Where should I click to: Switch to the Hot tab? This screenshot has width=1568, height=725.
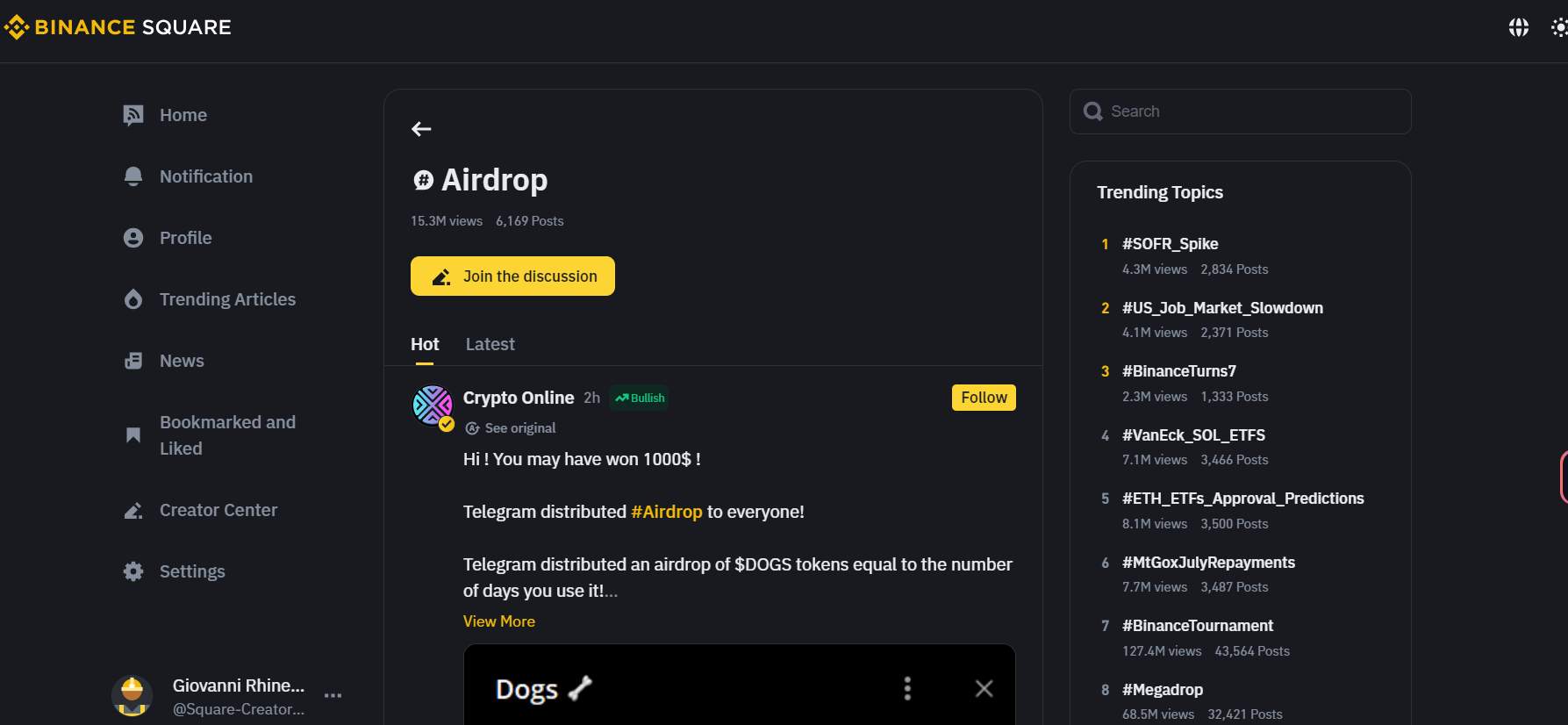click(425, 344)
